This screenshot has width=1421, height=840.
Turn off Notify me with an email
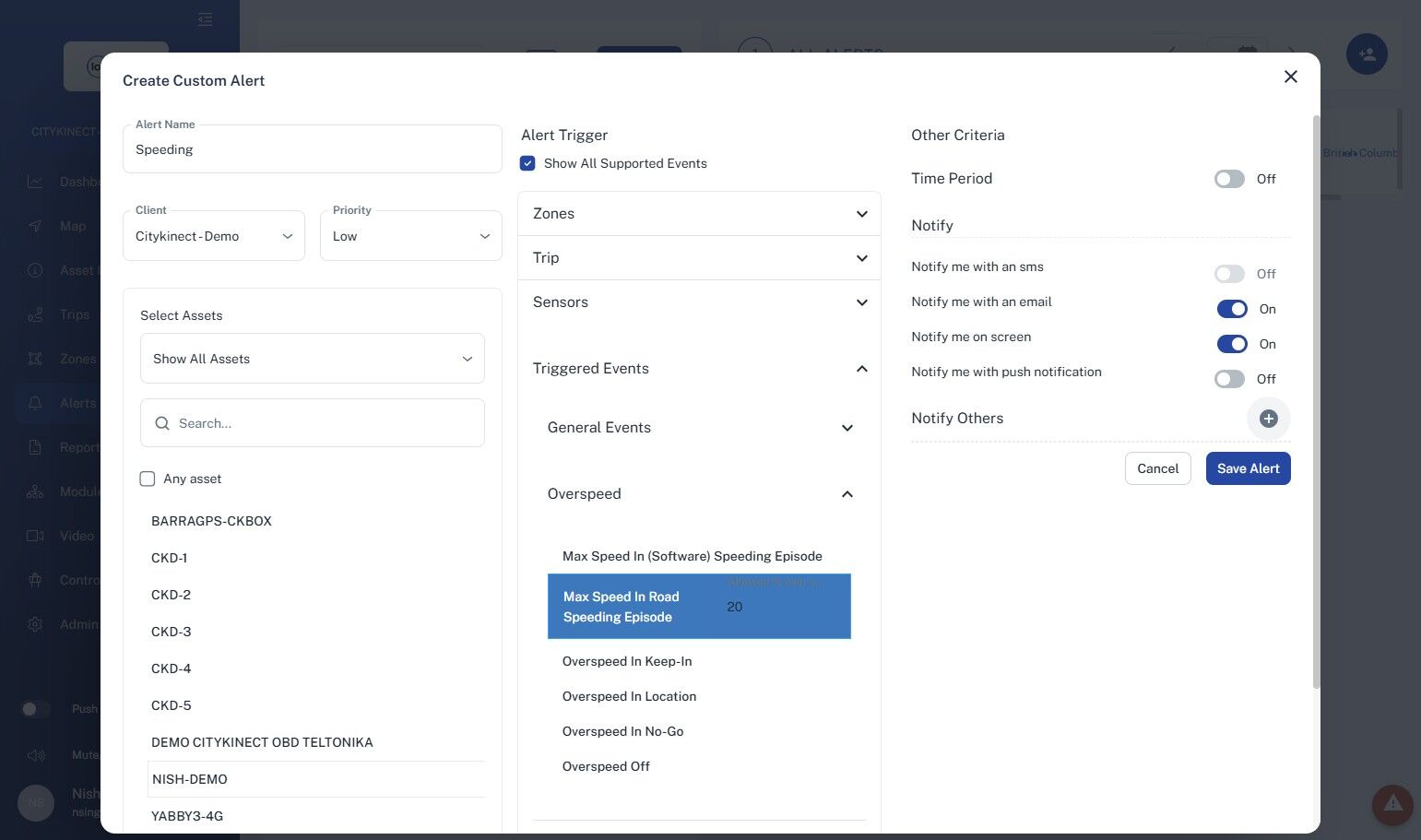(x=1232, y=309)
